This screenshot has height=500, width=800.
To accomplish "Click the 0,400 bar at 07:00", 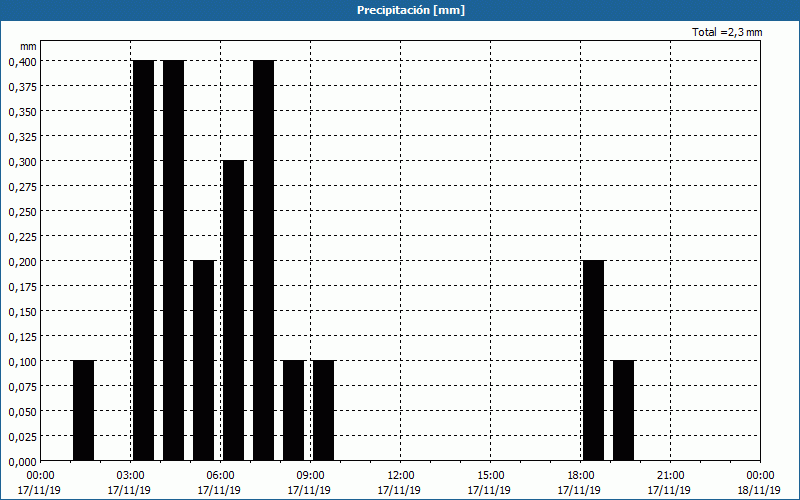I will click(x=264, y=261).
